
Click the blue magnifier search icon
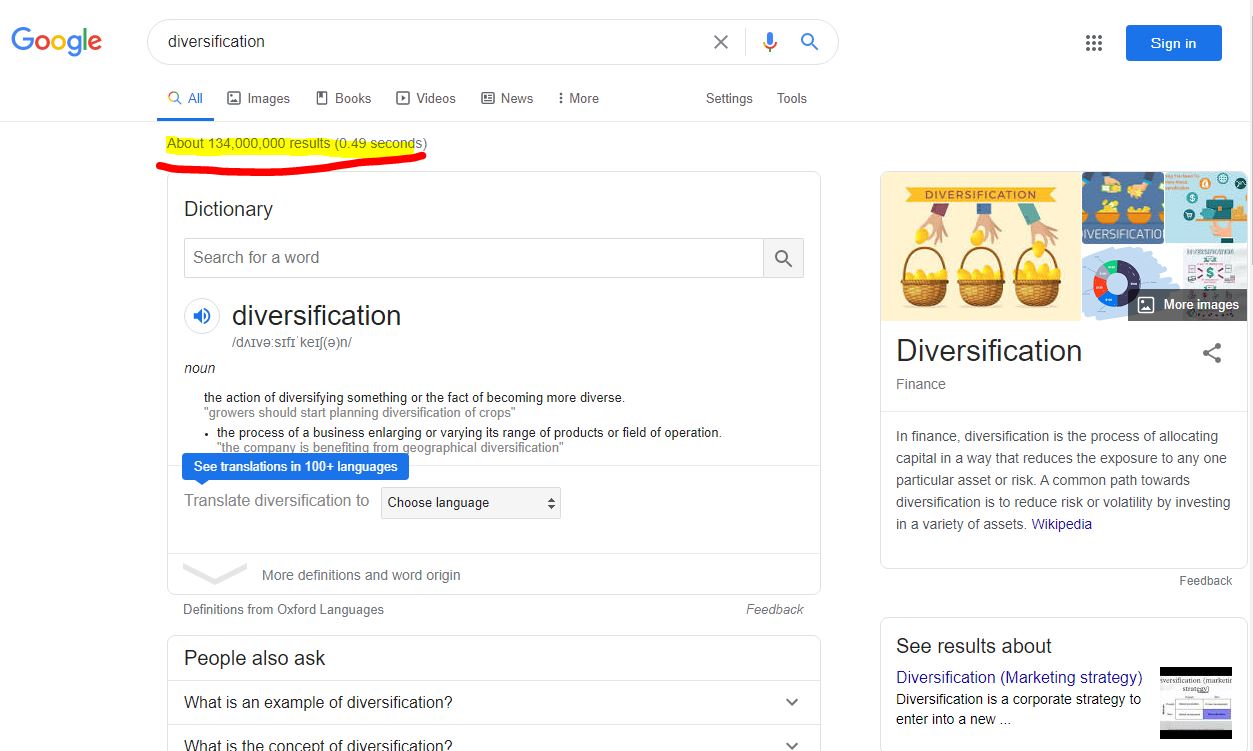click(x=809, y=42)
